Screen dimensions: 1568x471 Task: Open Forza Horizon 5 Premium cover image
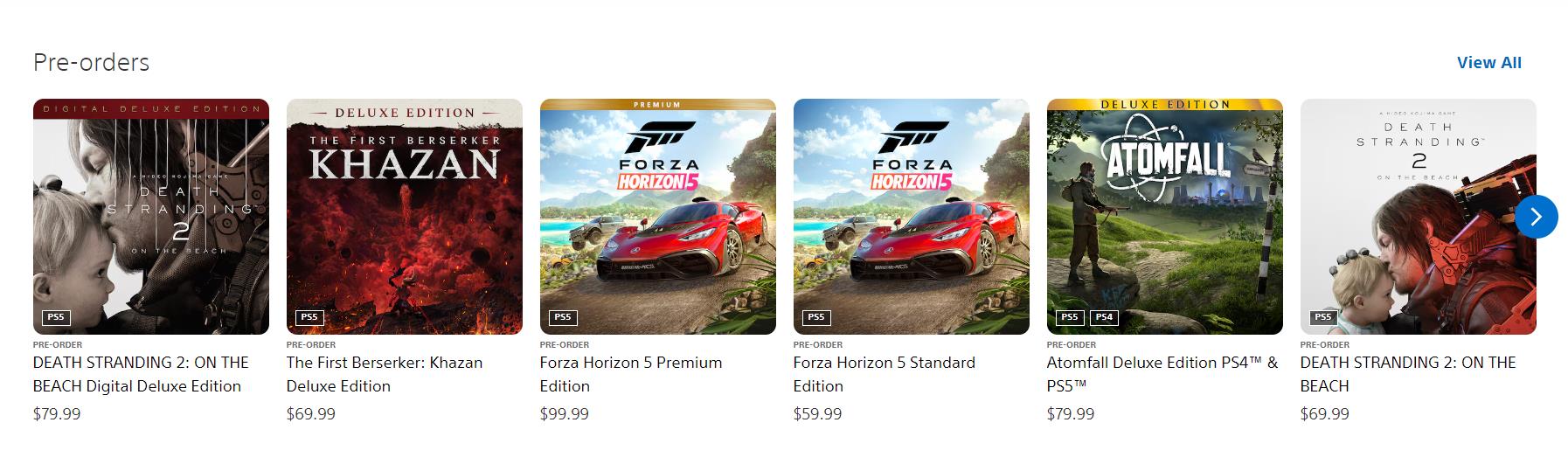(658, 216)
